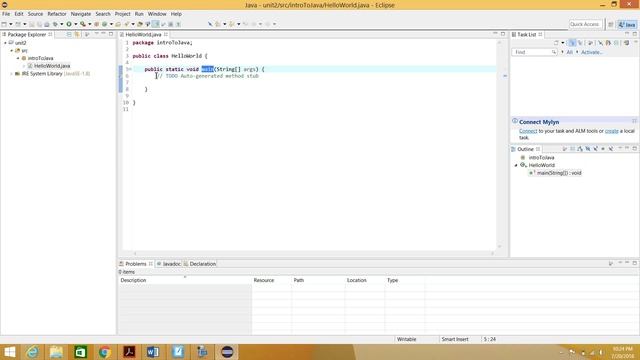Toggle Link with Editor in Package Explorer
The height and width of the screenshot is (360, 640).
click(x=77, y=34)
